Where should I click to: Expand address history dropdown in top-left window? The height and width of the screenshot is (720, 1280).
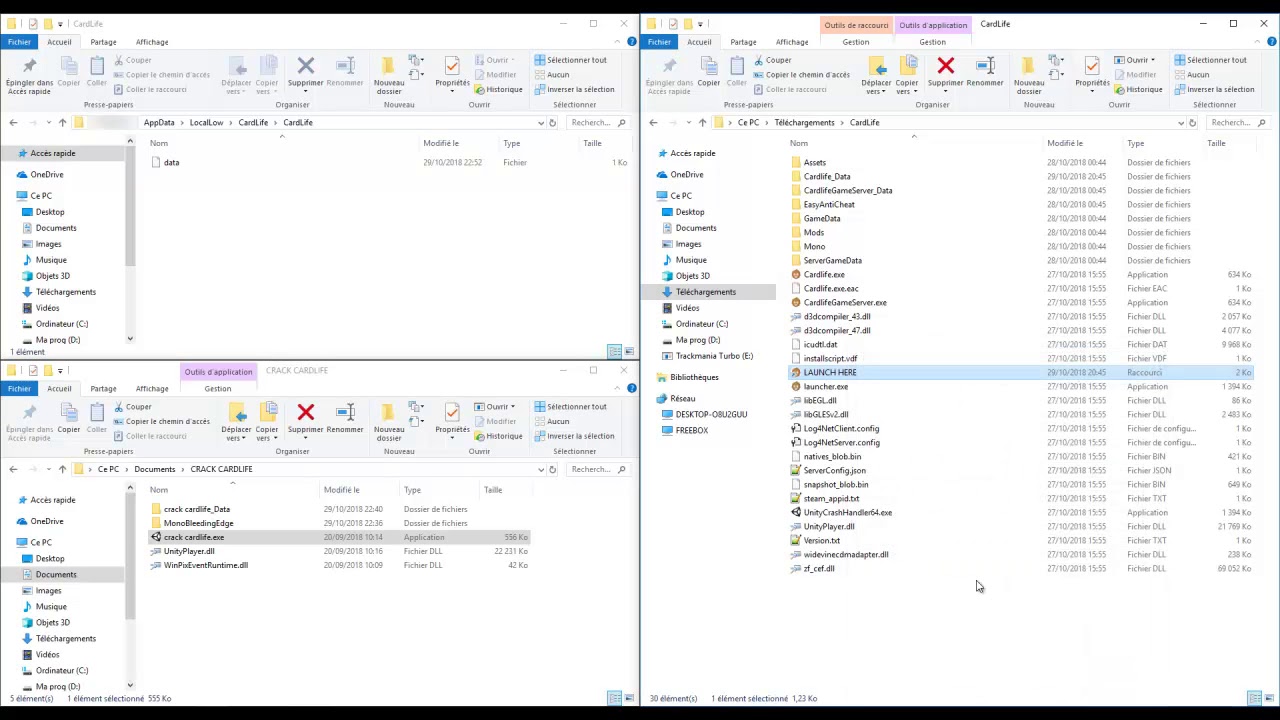point(541,123)
